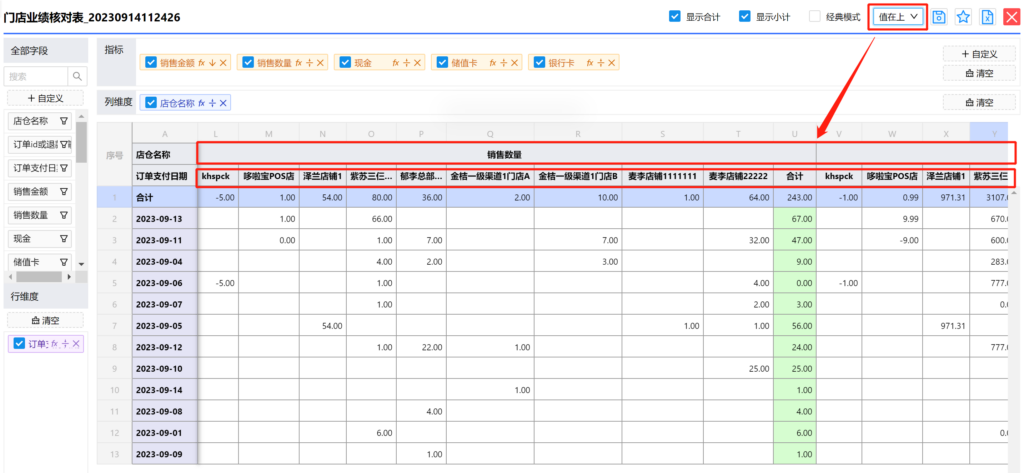
Task: Open fx formula for 现金 metric
Action: pyautogui.click(x=396, y=63)
